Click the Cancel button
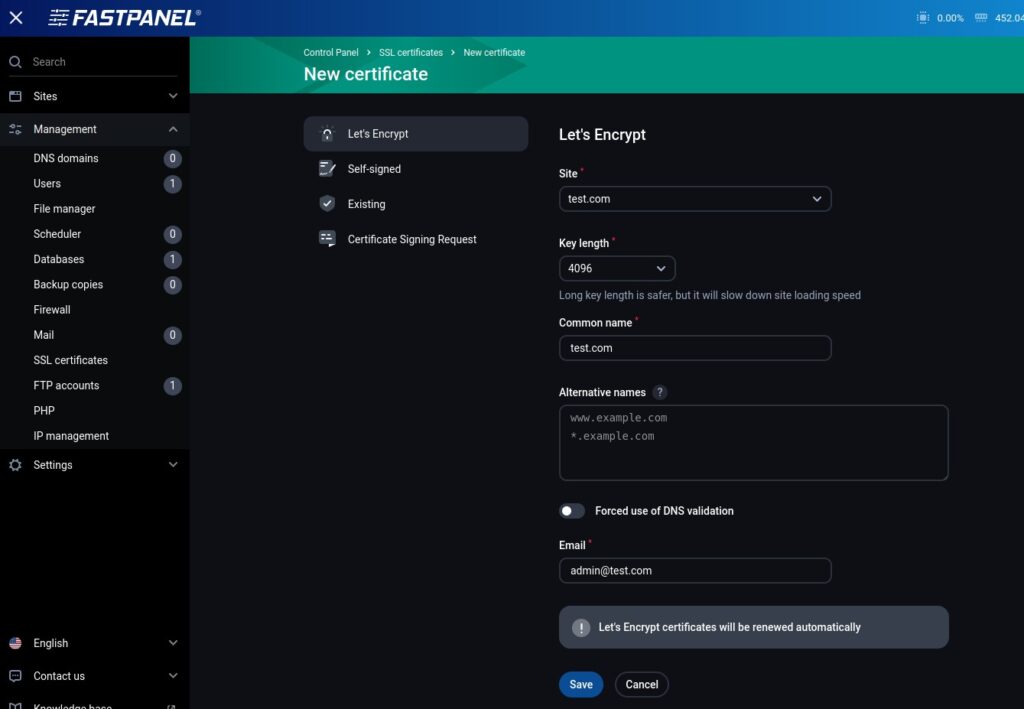The image size is (1024, 709). (641, 684)
